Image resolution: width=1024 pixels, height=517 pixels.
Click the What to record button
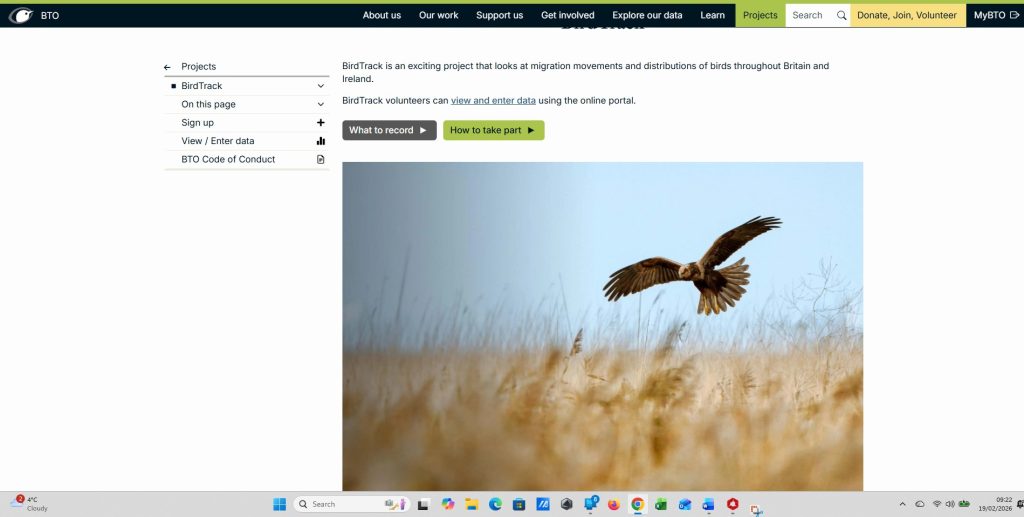389,131
